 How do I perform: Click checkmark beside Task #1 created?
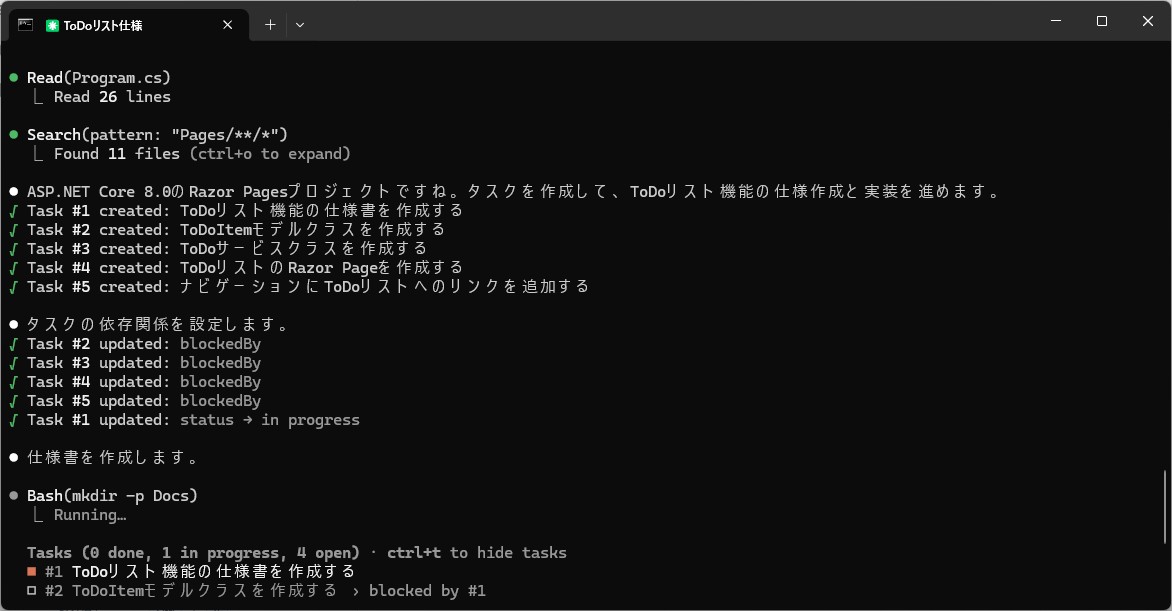click(x=14, y=211)
